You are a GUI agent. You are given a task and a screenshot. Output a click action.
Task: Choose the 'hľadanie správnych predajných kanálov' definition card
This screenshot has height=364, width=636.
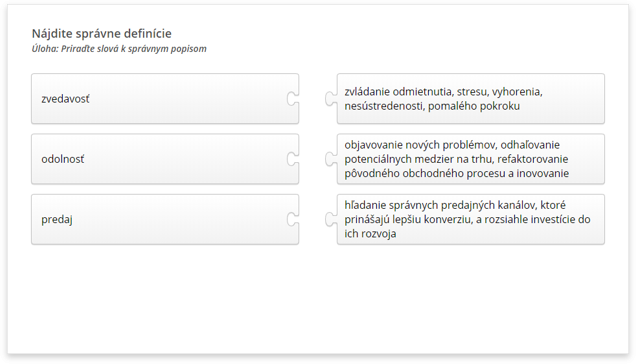[x=471, y=219]
